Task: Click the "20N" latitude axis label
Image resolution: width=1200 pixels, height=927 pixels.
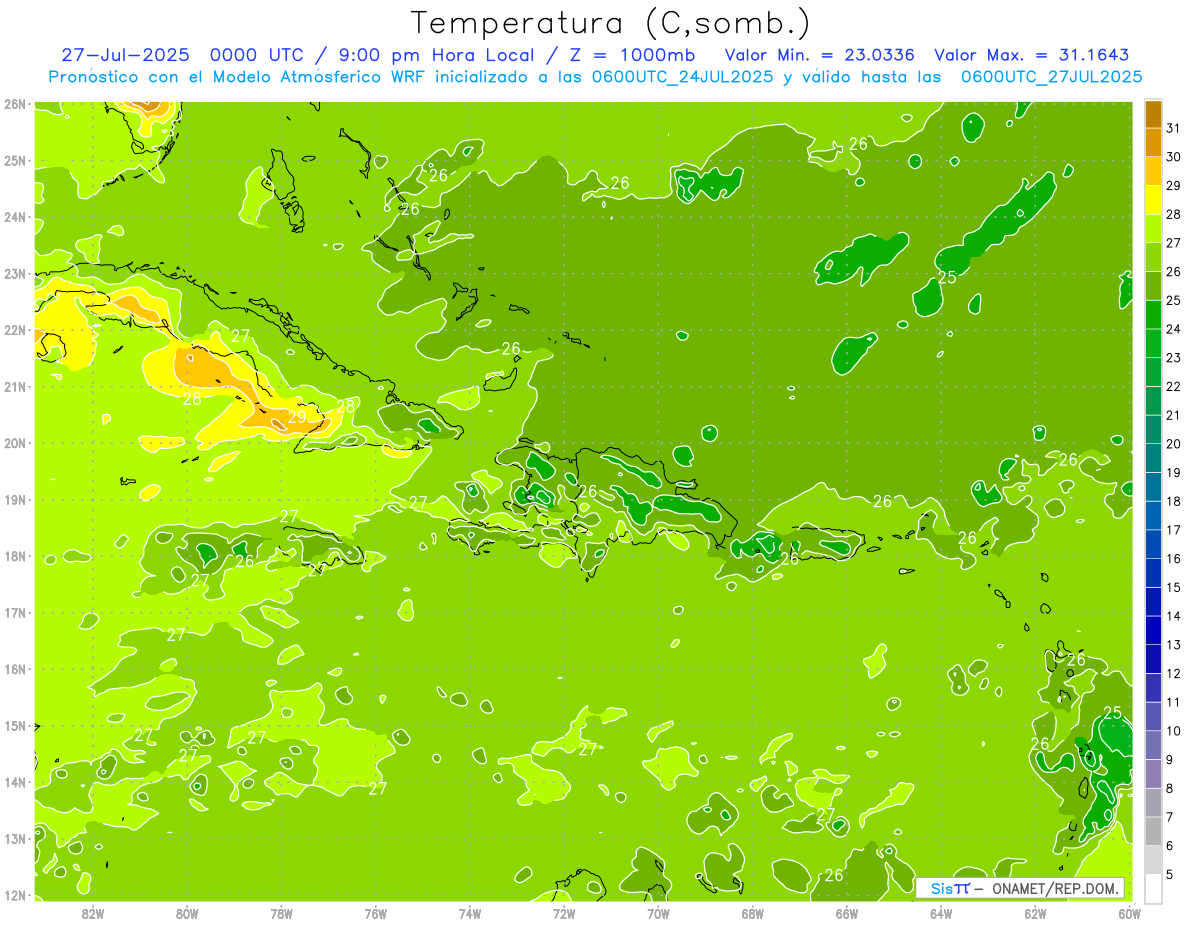Action: 14,443
